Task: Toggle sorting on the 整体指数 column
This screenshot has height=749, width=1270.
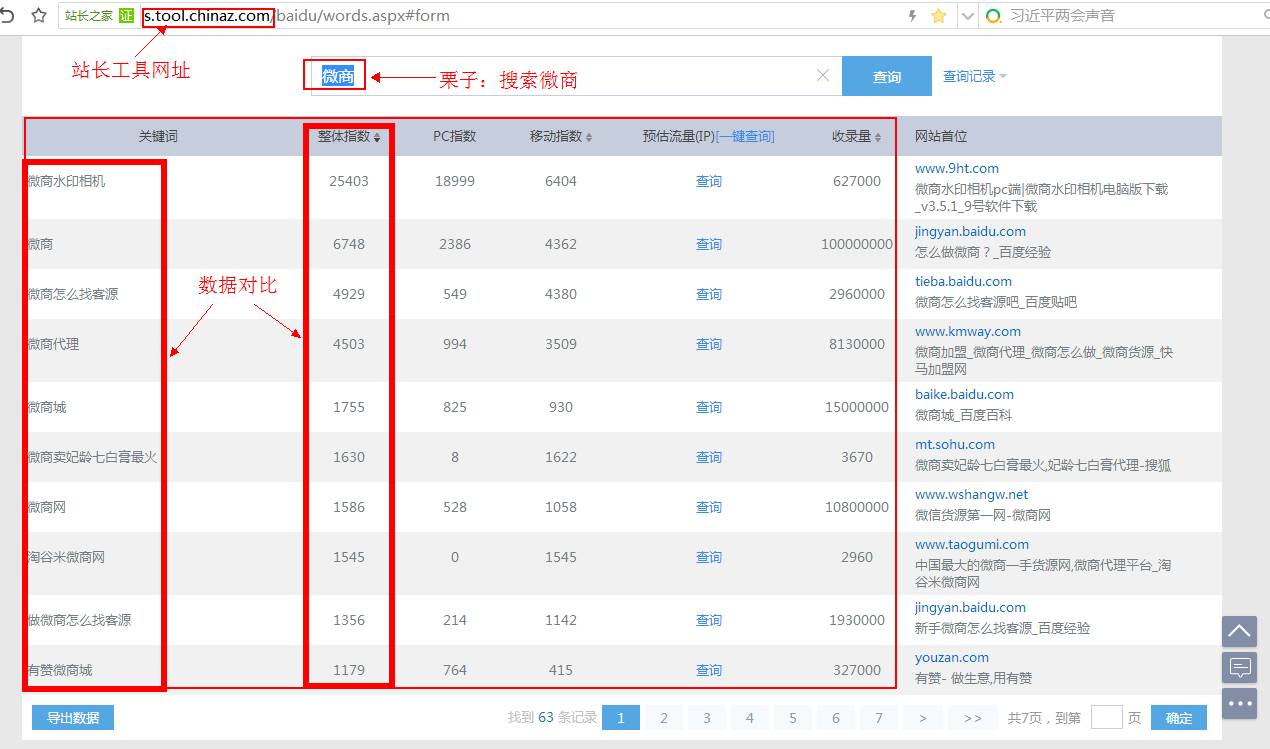Action: coord(348,136)
